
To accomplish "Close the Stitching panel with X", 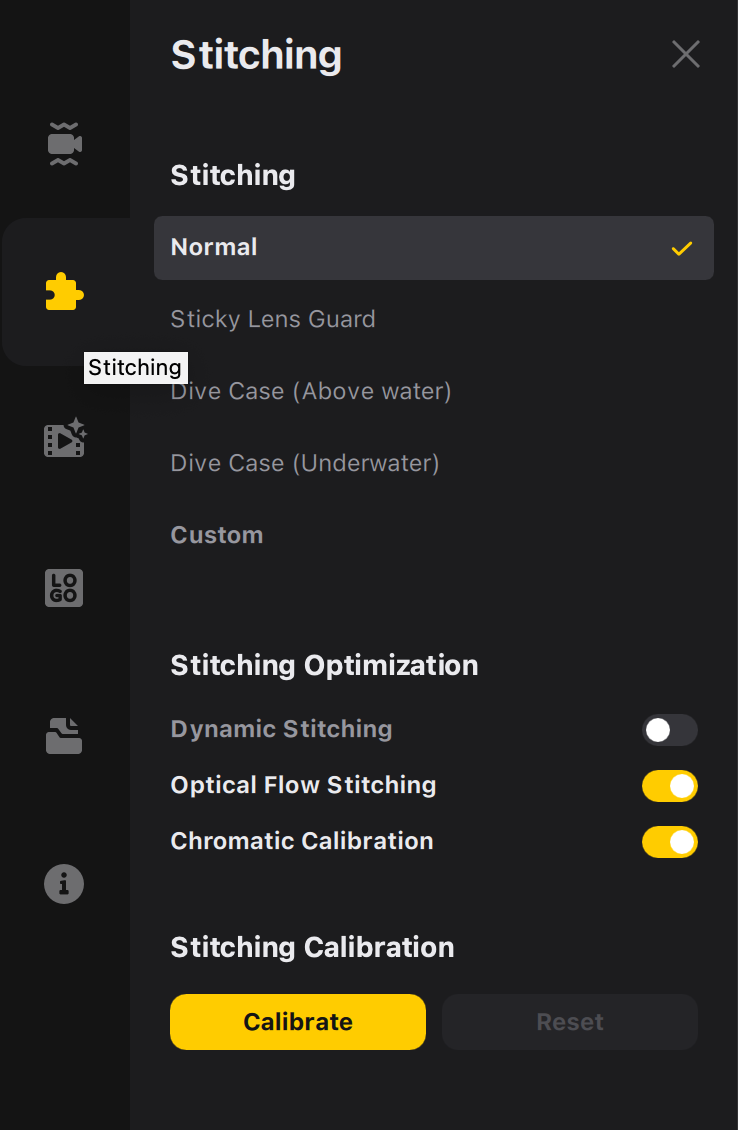I will coord(685,54).
